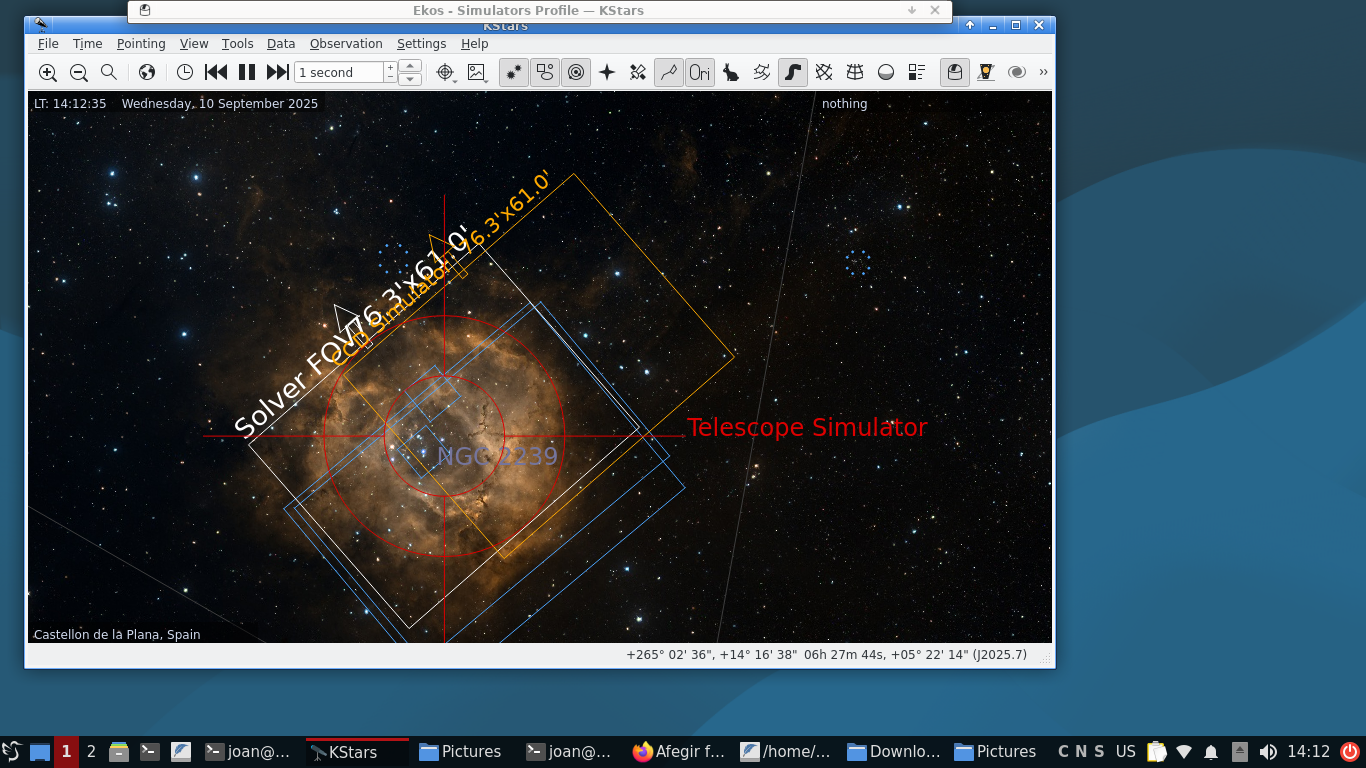Open zoom to angular size tool
The height and width of the screenshot is (768, 1366).
pyautogui.click(x=109, y=72)
